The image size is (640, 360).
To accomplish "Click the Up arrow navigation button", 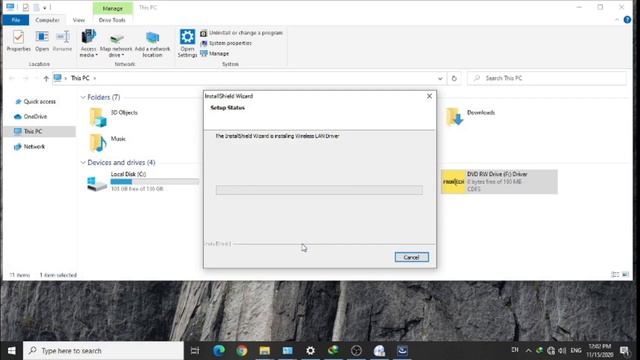I will pos(46,78).
